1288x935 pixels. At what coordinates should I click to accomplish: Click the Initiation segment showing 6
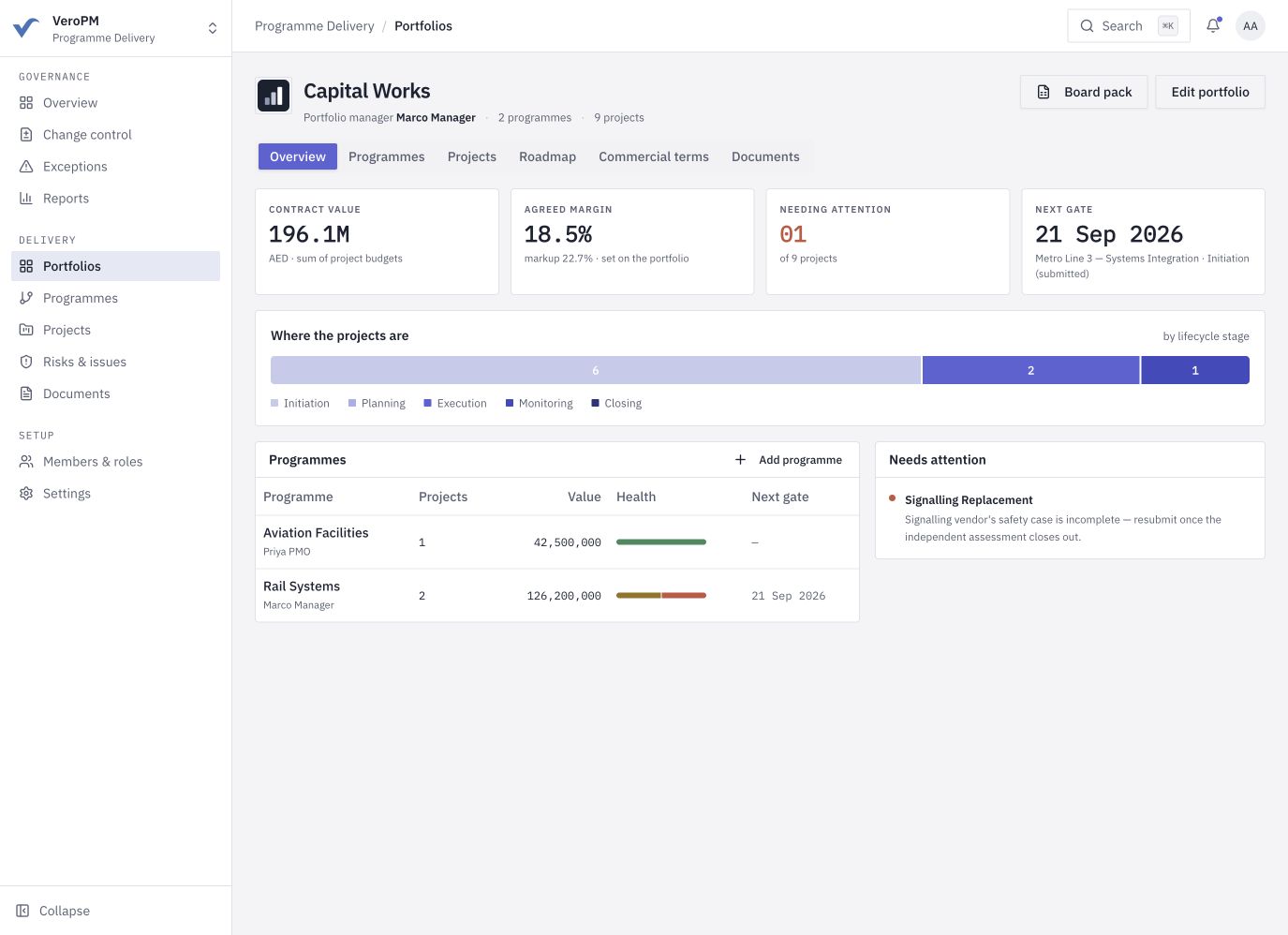596,370
